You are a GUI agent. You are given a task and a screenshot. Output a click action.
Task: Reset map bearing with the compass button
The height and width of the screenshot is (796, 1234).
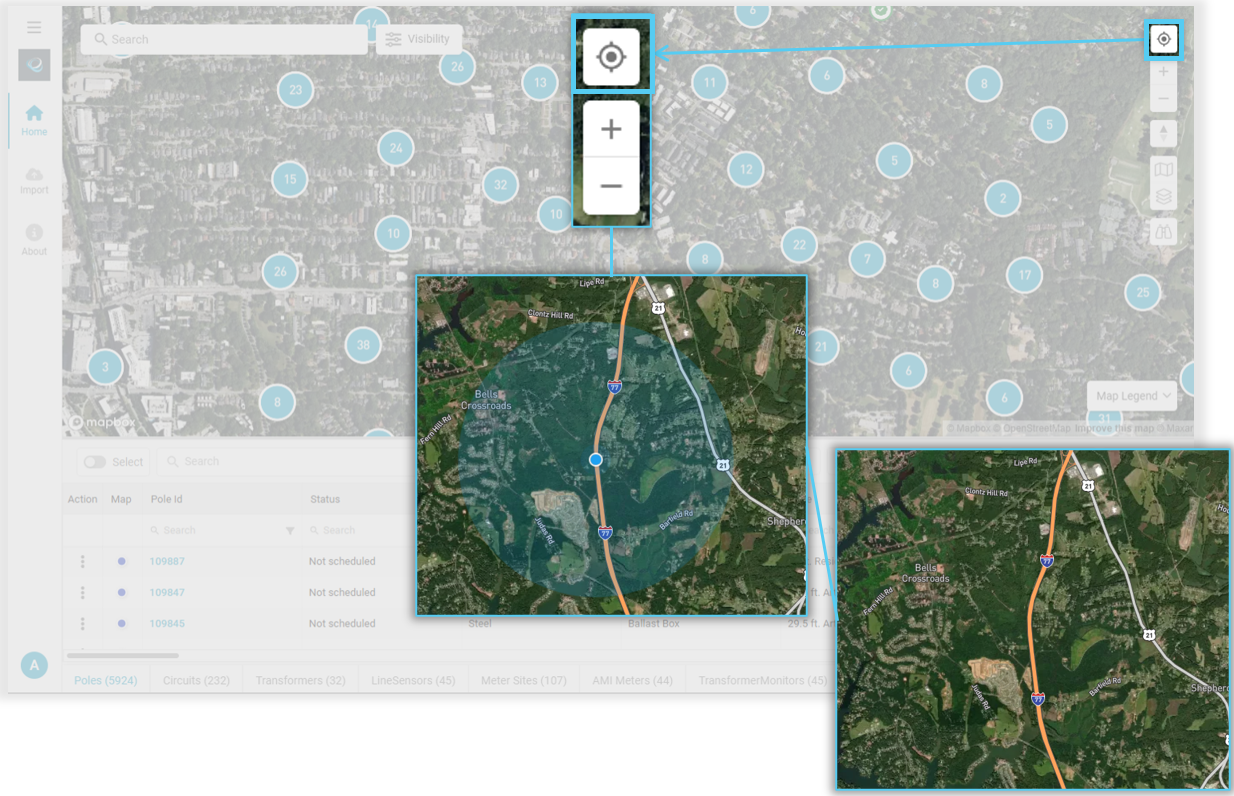1163,133
